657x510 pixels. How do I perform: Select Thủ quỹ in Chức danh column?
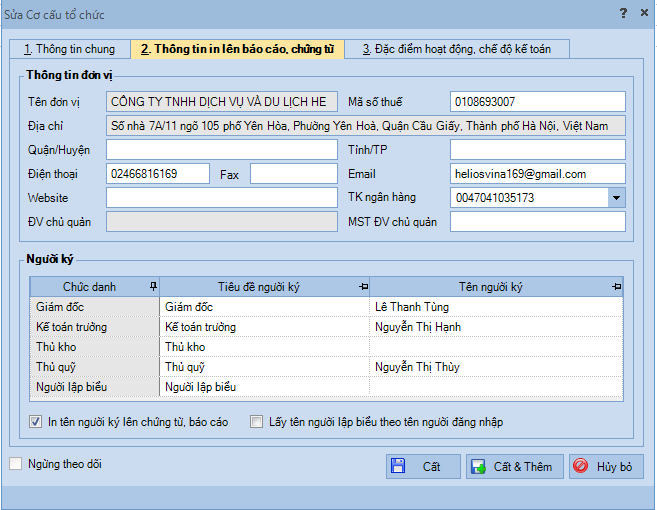point(95,367)
